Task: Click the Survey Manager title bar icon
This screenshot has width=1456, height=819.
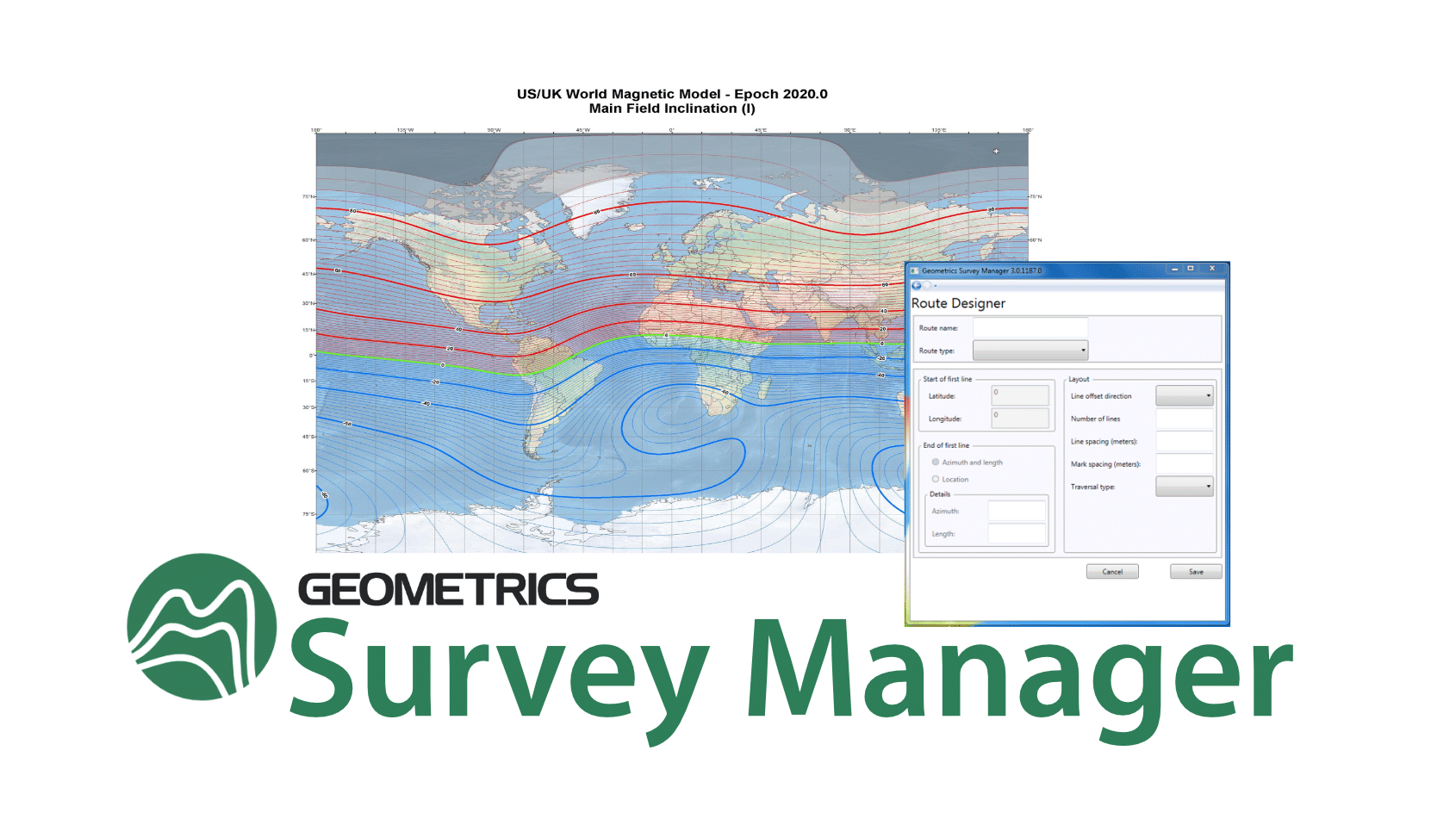Action: click(915, 269)
